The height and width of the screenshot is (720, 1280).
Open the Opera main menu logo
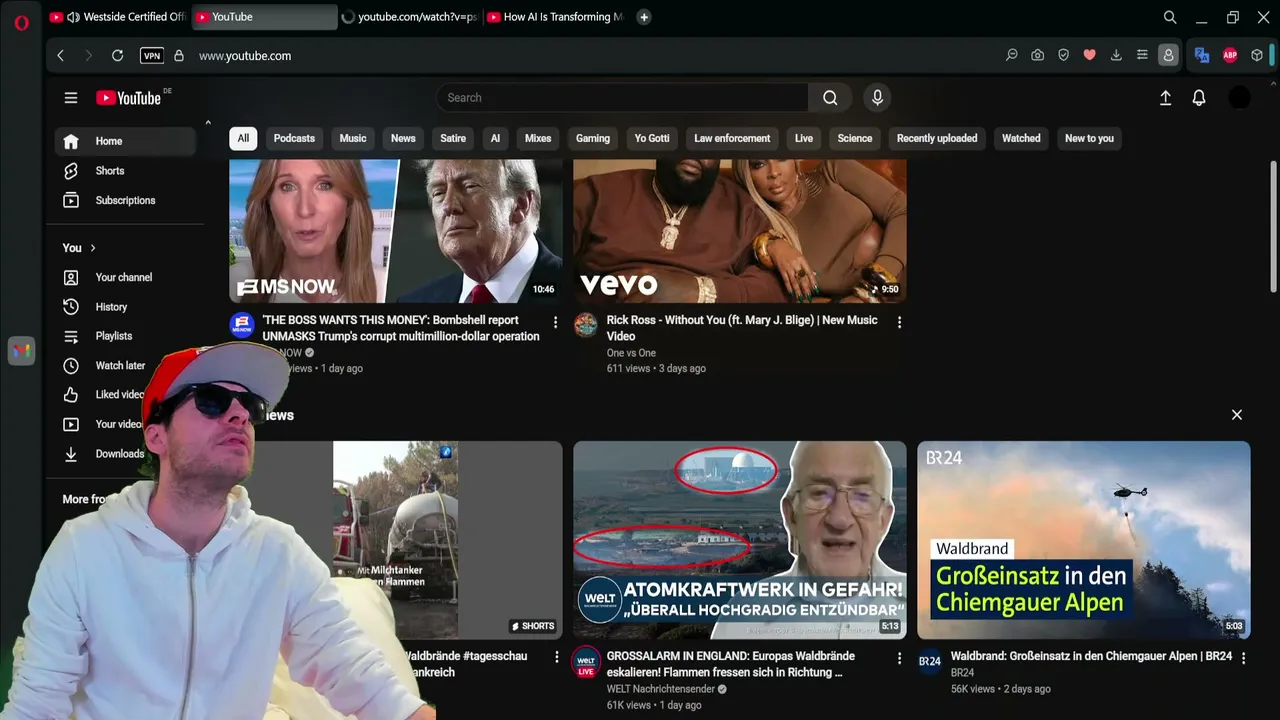(22, 23)
